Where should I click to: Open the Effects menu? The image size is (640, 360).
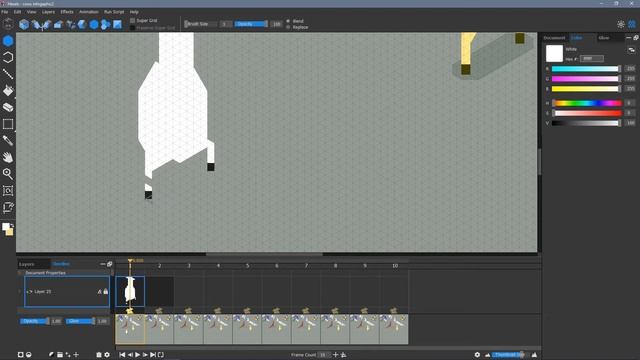67,12
